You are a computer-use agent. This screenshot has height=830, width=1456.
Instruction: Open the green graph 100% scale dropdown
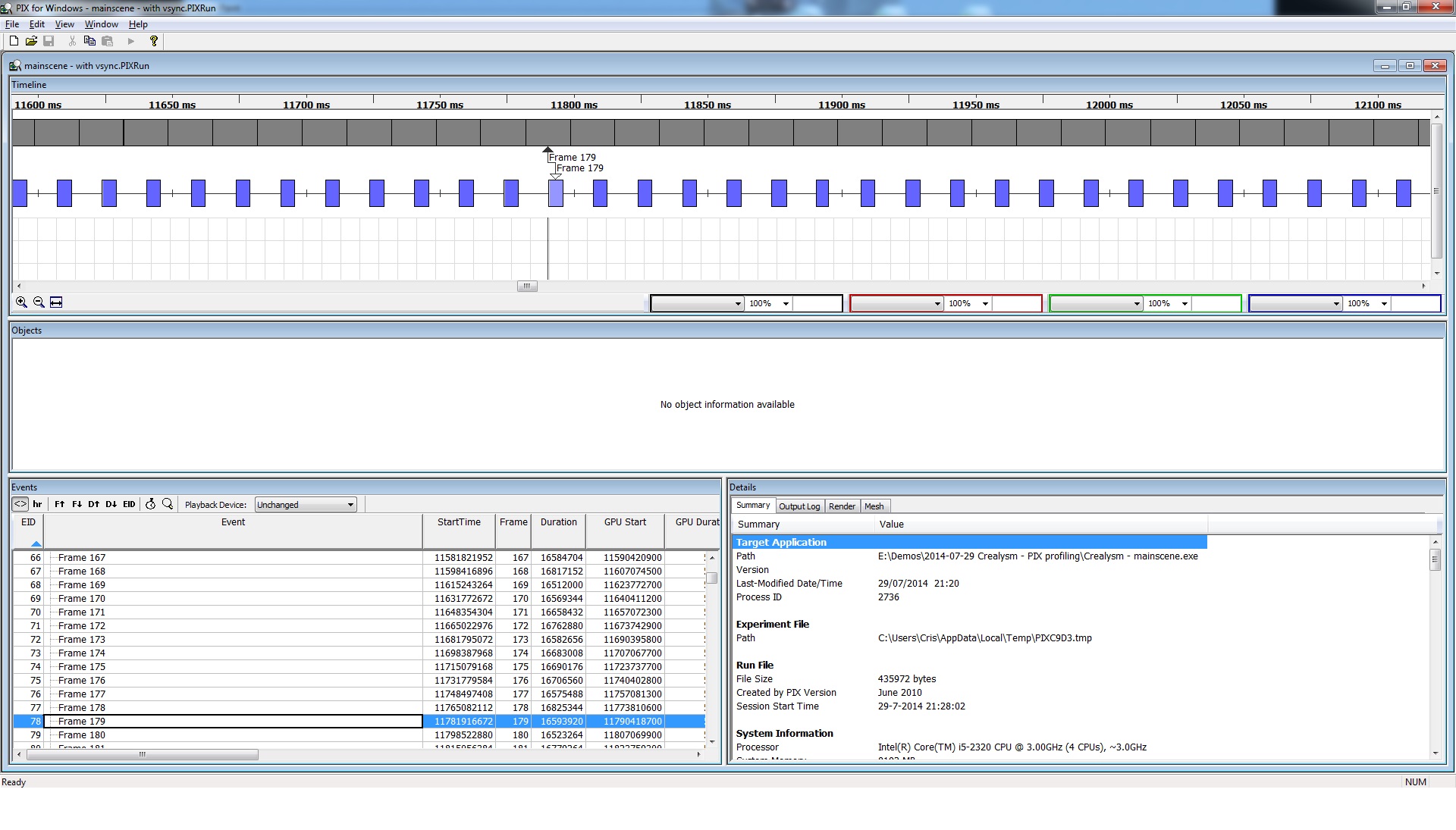[x=1184, y=304]
